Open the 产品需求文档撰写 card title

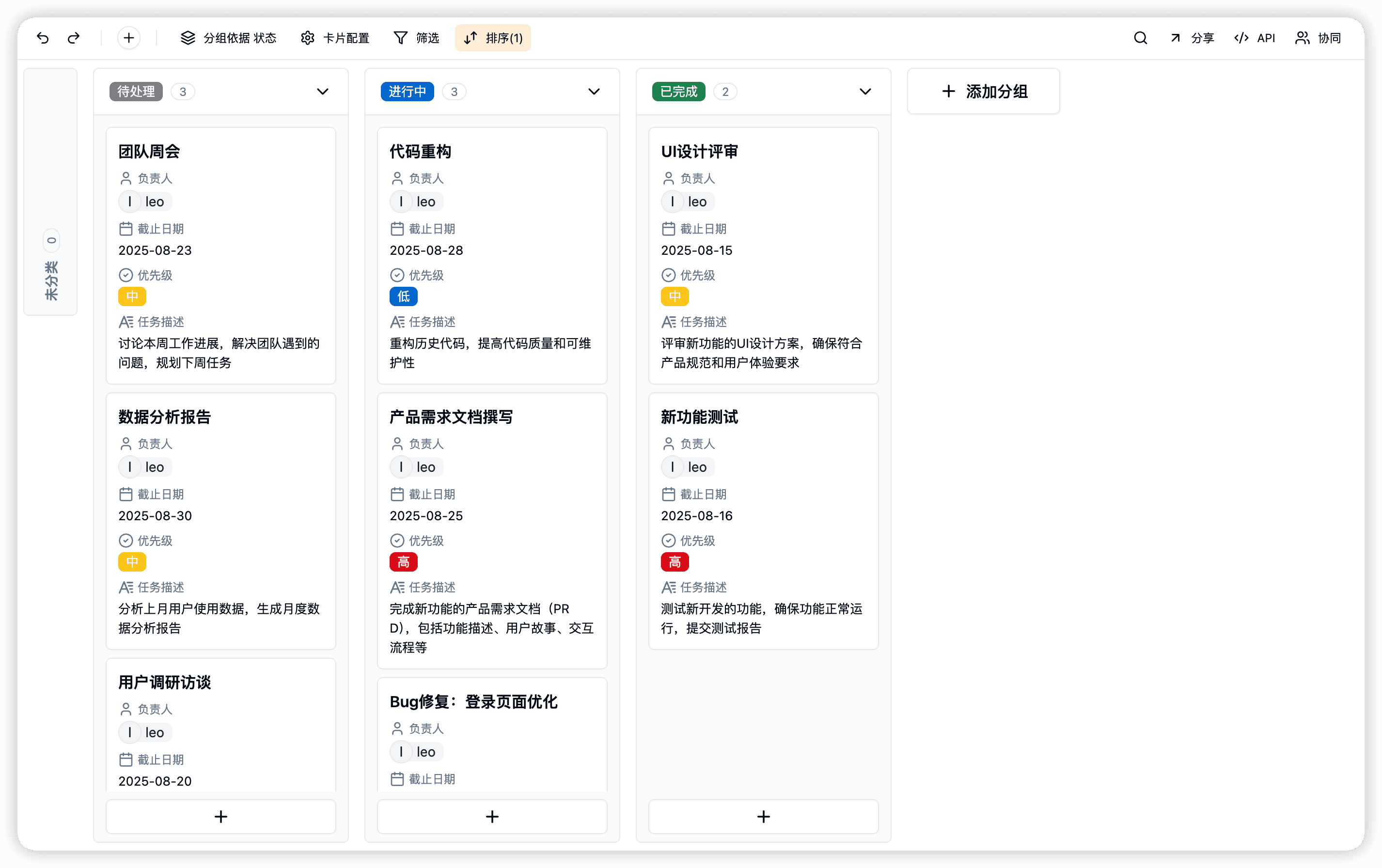[x=452, y=417]
